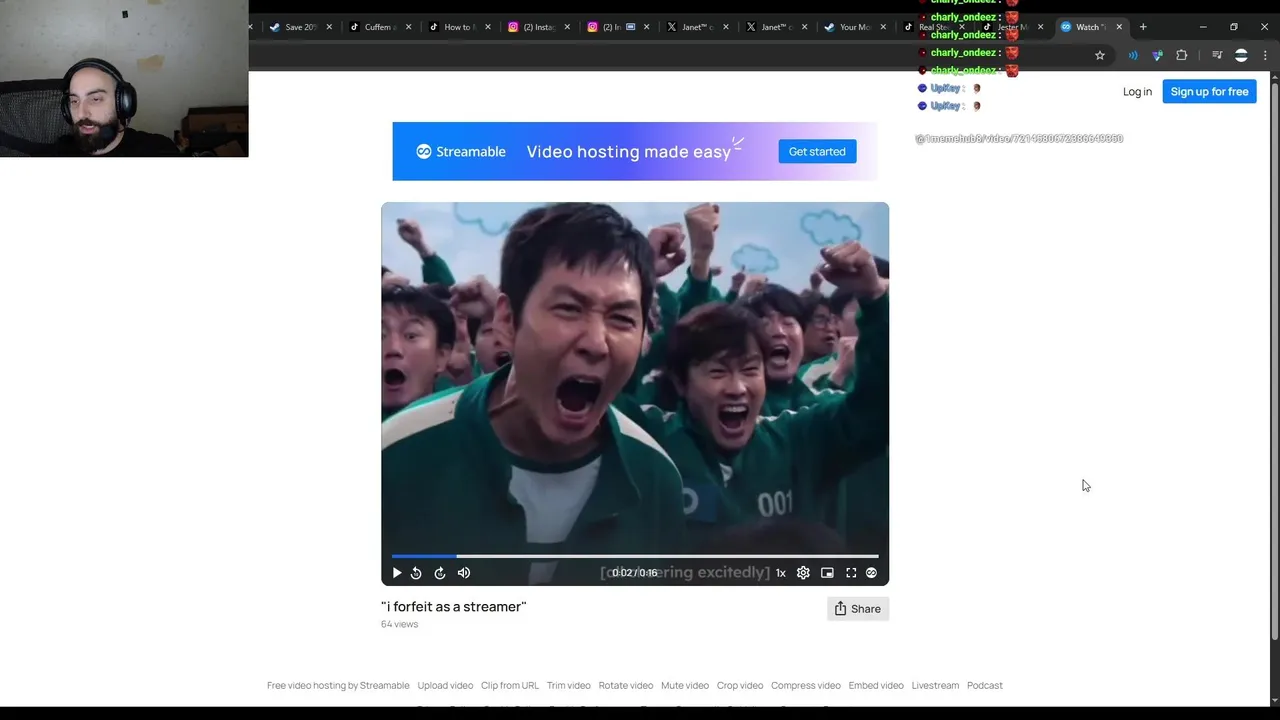Viewport: 1280px width, 720px height.
Task: Click the "64 views" text
Action: pos(399,624)
